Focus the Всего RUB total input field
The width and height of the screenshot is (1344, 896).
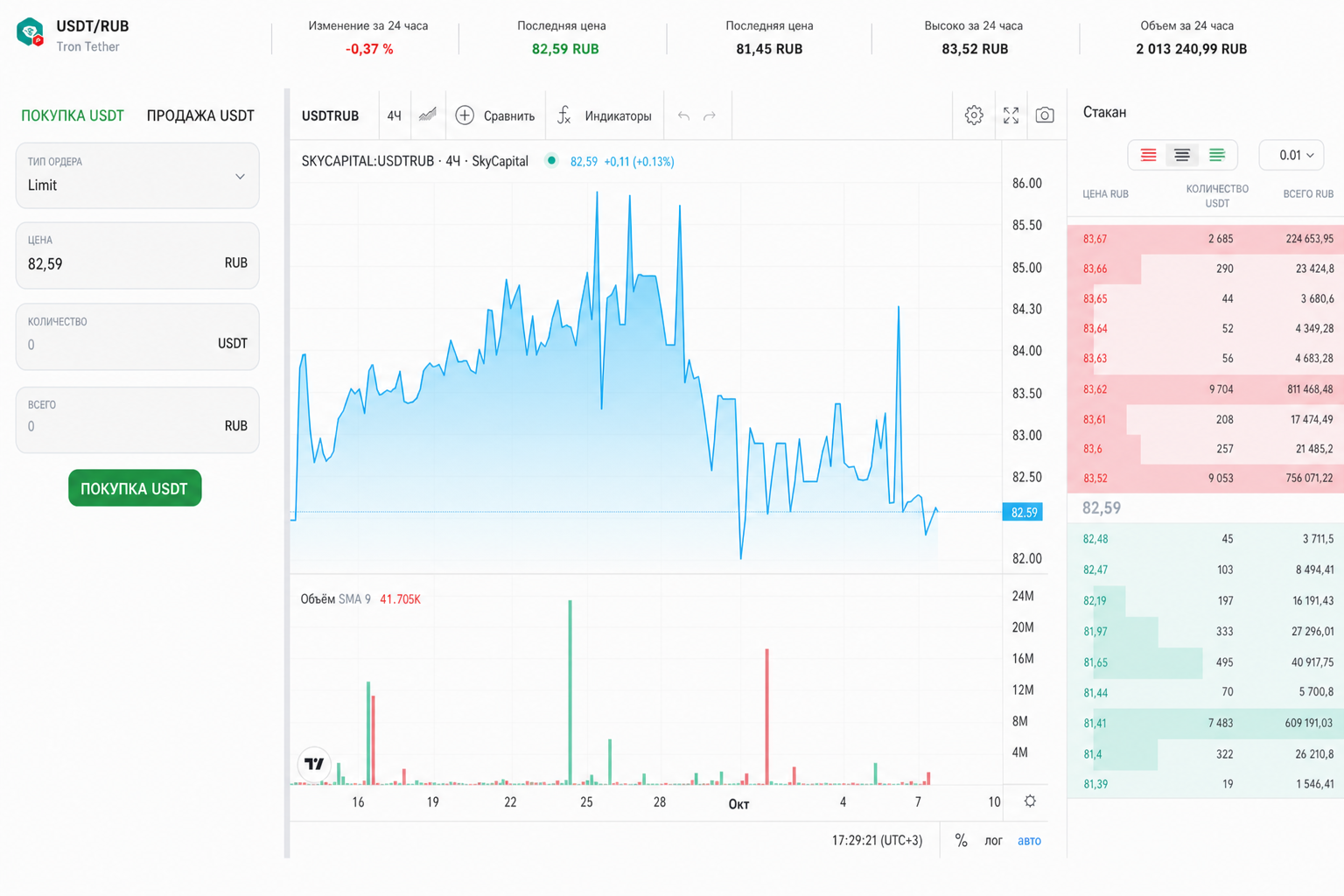click(x=137, y=420)
